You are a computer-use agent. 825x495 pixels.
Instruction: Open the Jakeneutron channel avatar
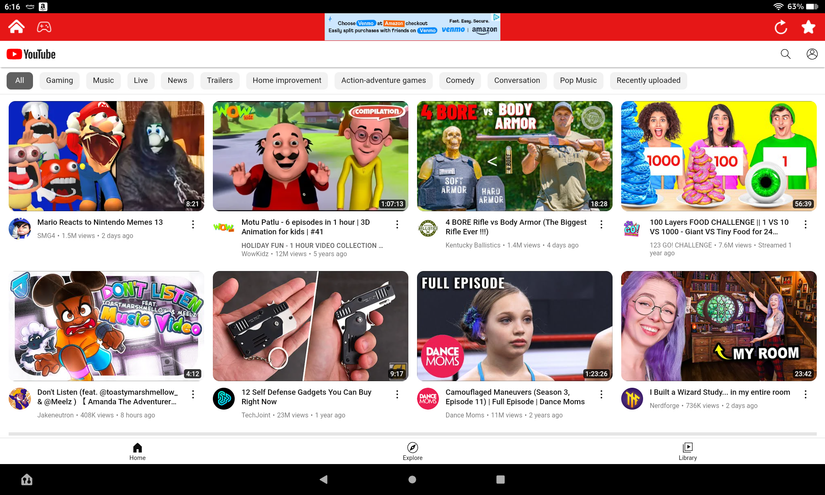coord(19,398)
